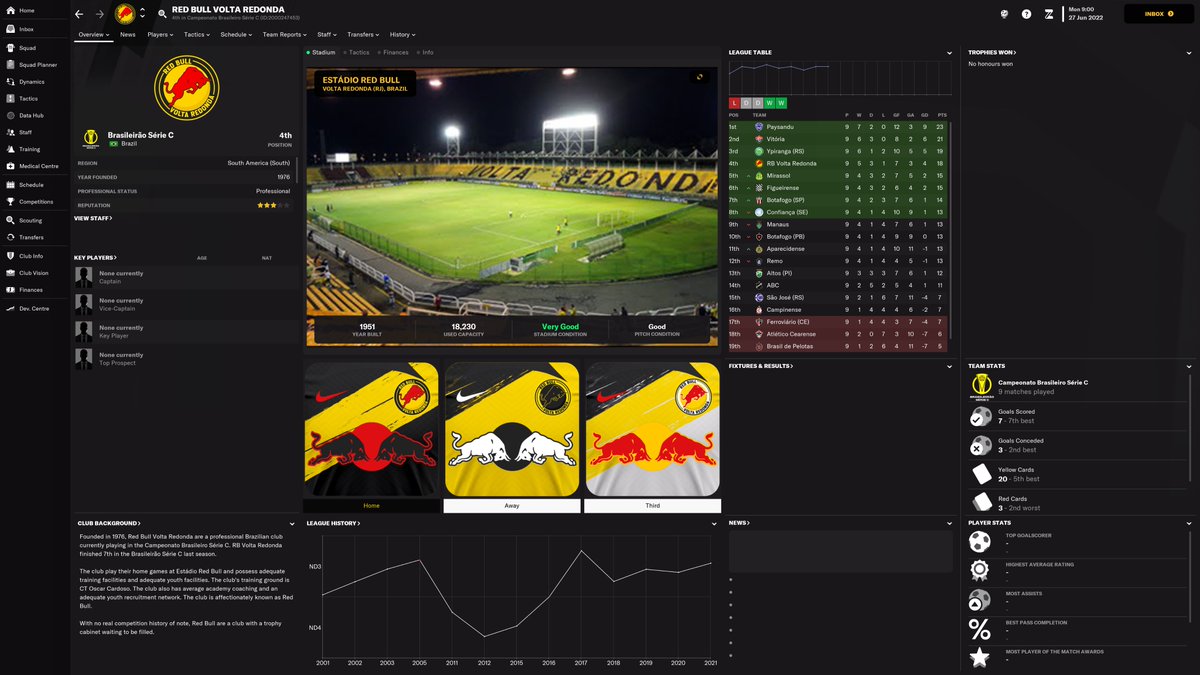This screenshot has width=1200, height=675.
Task: Open the Dev. Centre
Action: pos(34,309)
